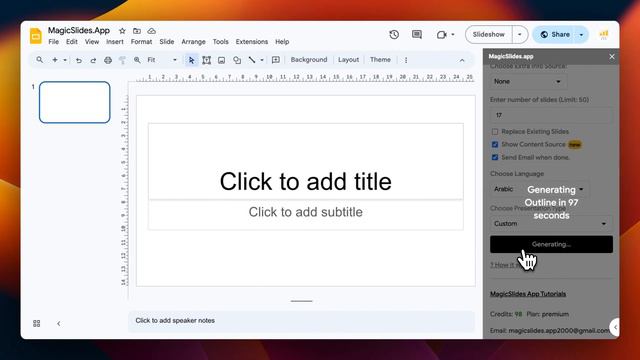Add a comment from toolbar
The width and height of the screenshot is (640, 360).
tap(276, 60)
